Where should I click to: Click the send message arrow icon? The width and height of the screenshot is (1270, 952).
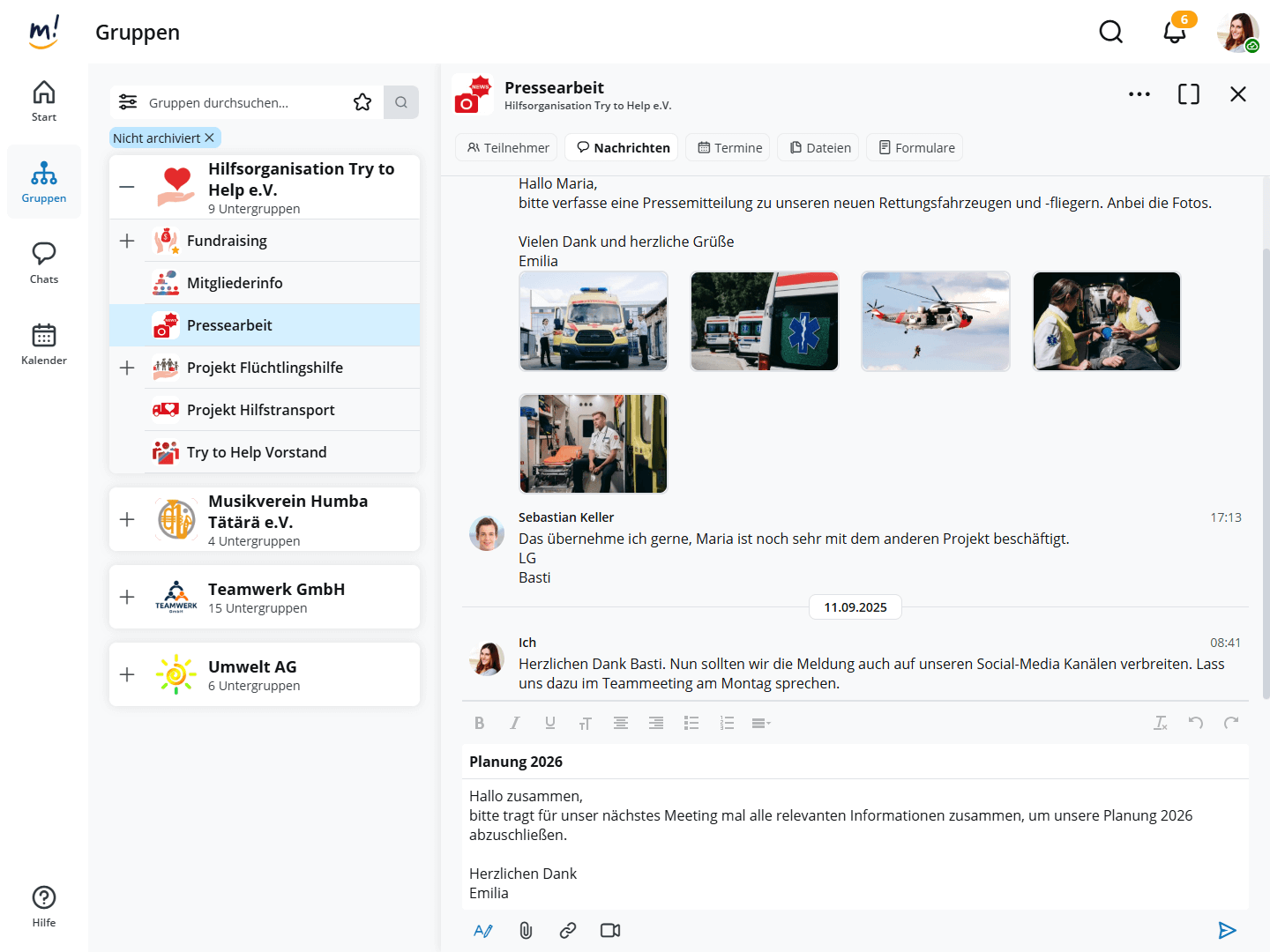coord(1227,930)
